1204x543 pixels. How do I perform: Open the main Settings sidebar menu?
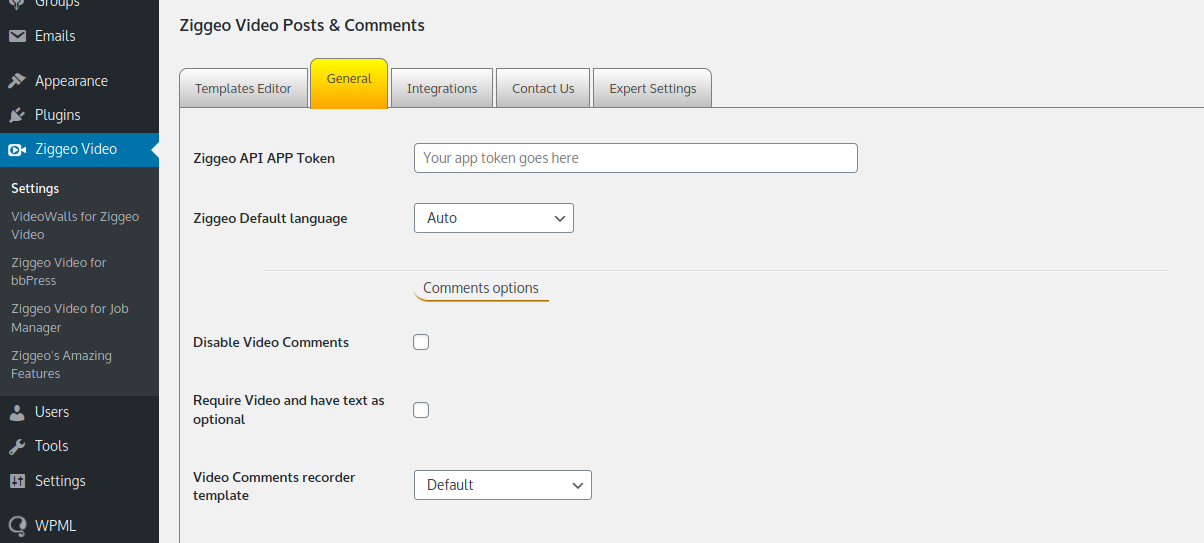79,481
